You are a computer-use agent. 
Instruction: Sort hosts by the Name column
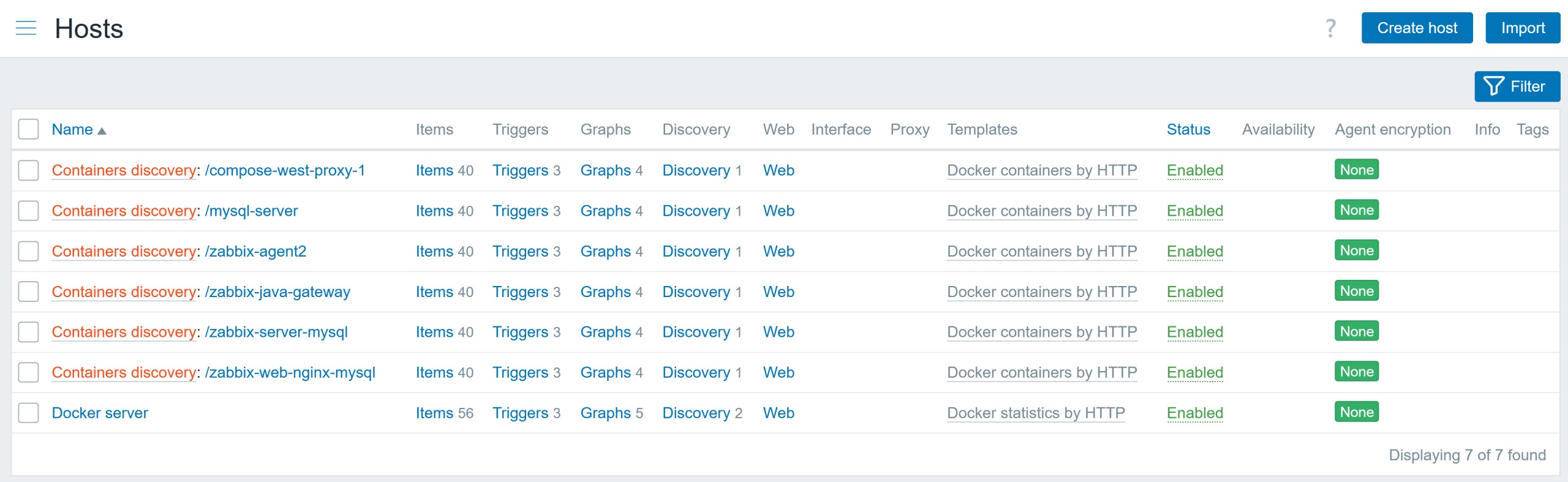(x=72, y=130)
